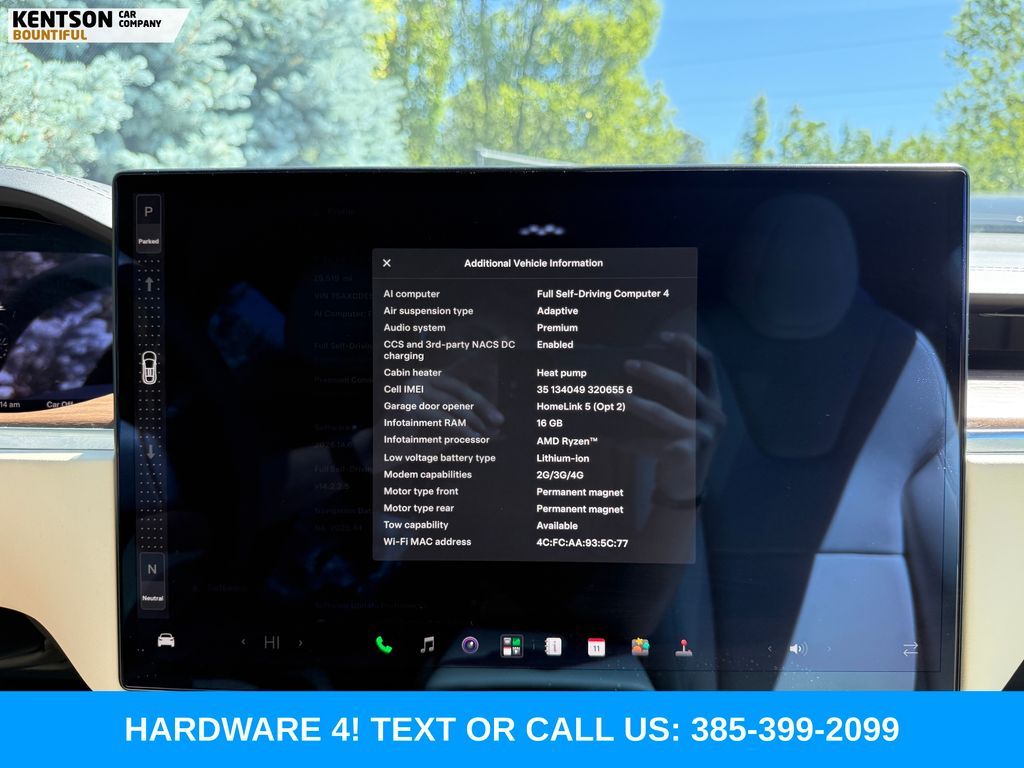The width and height of the screenshot is (1024, 768).
Task: Tap the volume speaker icon
Action: 797,648
